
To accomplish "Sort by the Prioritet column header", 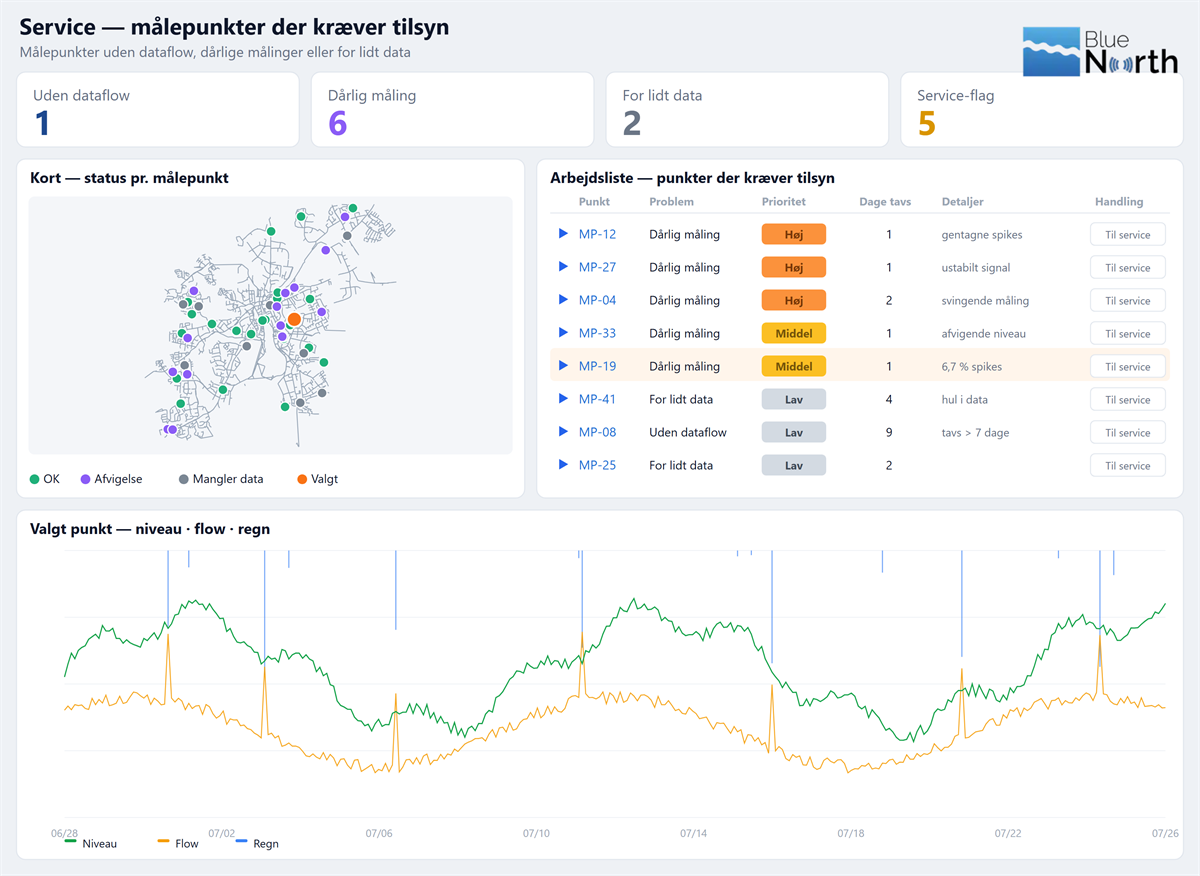I will click(784, 202).
